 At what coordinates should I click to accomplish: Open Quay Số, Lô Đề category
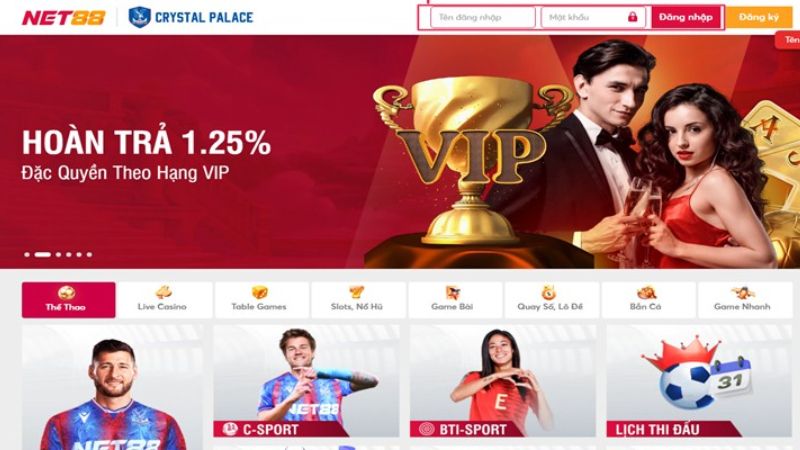[551, 300]
